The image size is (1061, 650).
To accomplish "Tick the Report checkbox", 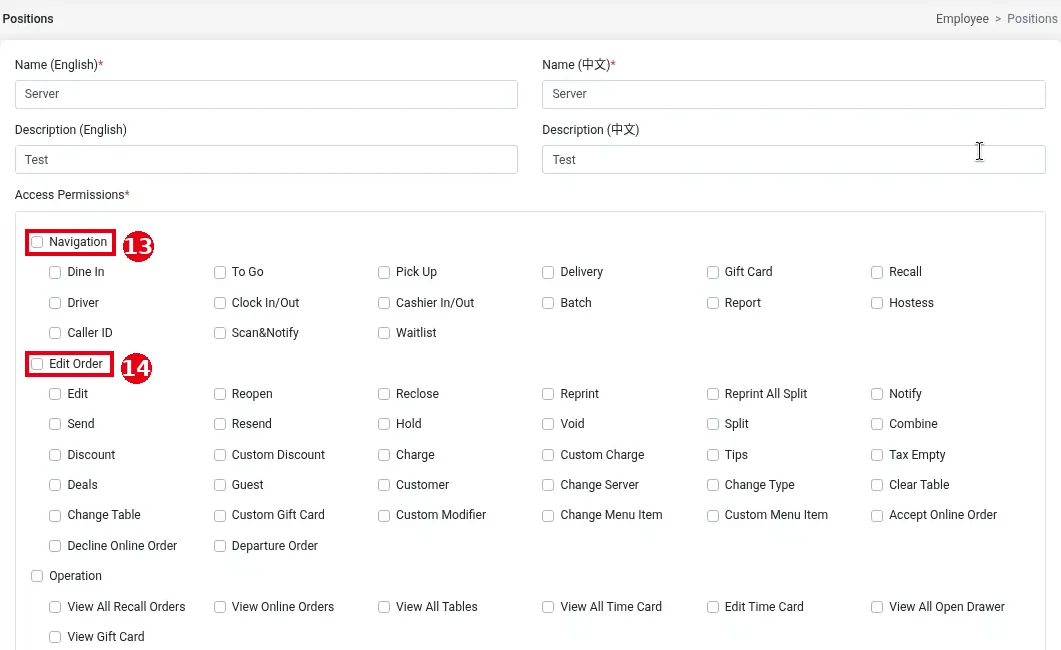I will point(713,303).
